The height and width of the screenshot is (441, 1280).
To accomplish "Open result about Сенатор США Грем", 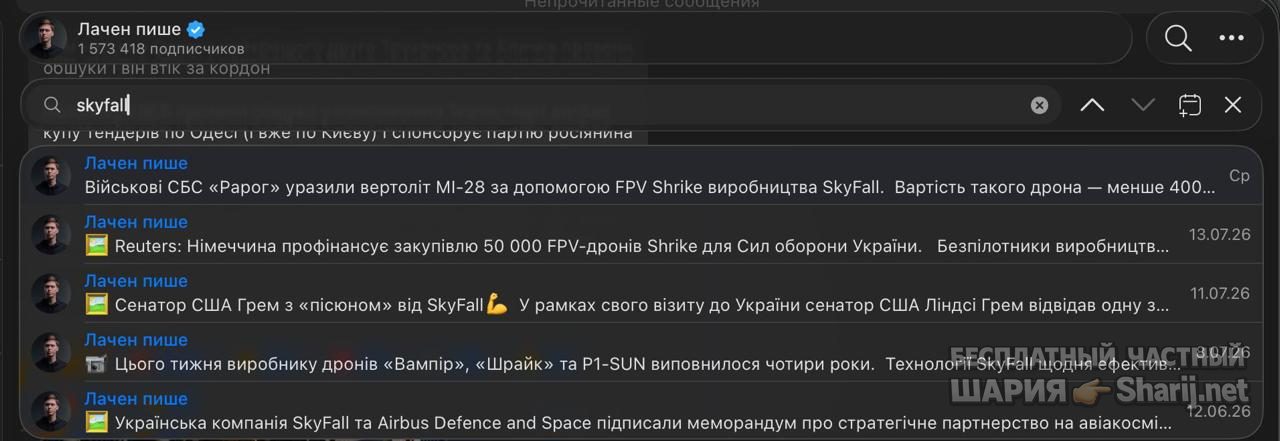I will coord(640,294).
